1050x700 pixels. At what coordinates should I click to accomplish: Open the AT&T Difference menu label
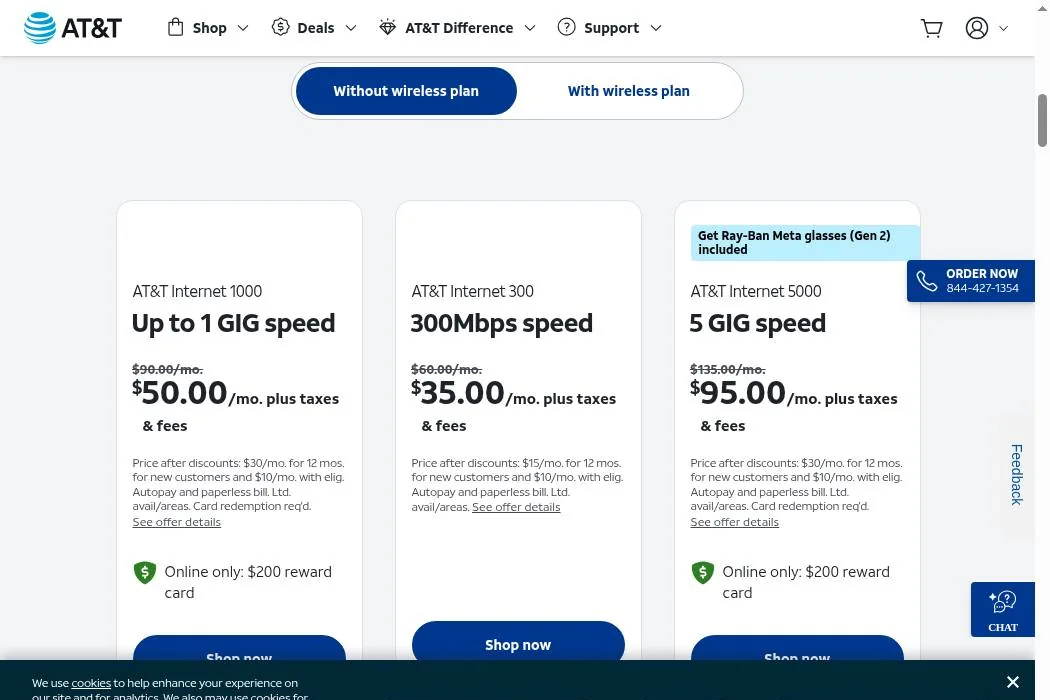point(459,28)
